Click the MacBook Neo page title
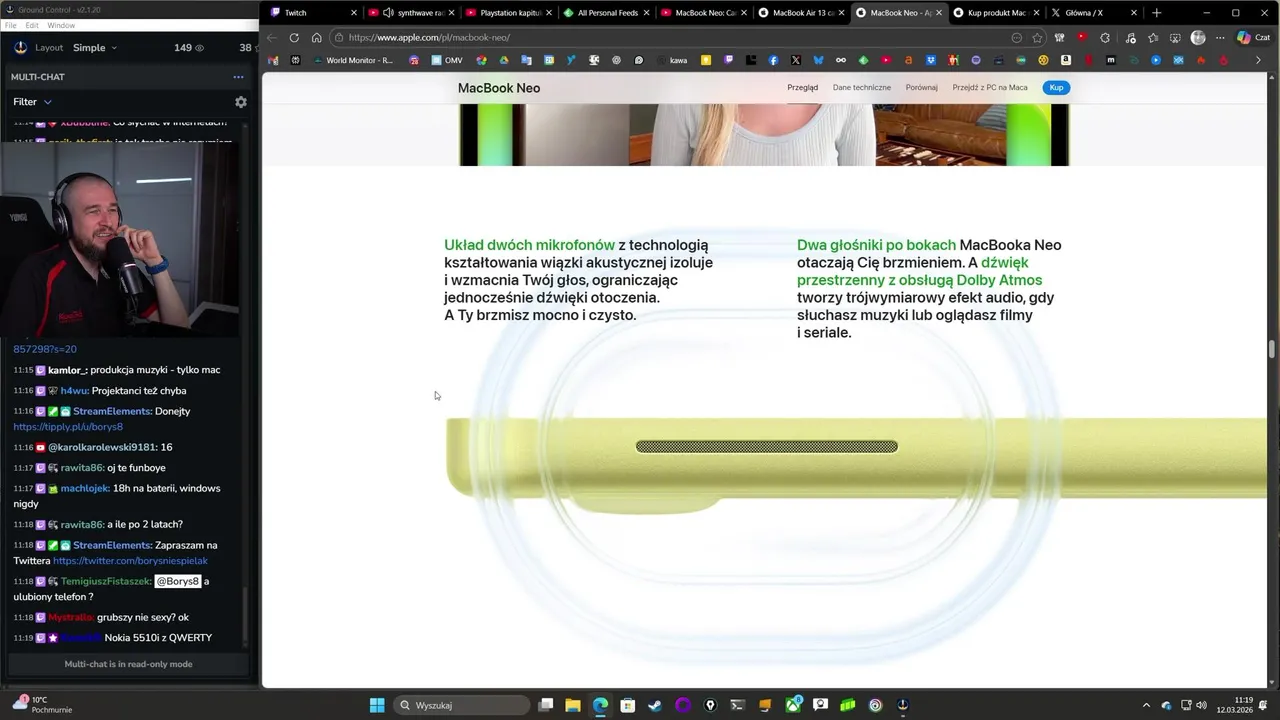The height and width of the screenshot is (720, 1280). [x=499, y=88]
